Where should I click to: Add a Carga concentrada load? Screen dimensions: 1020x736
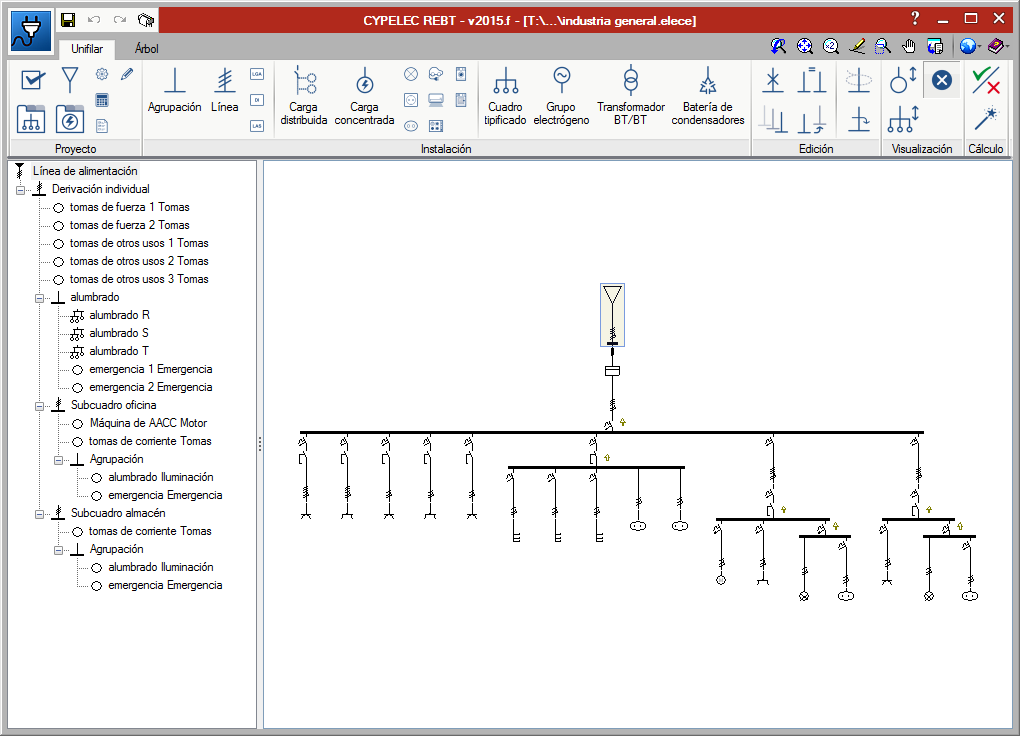coord(364,96)
